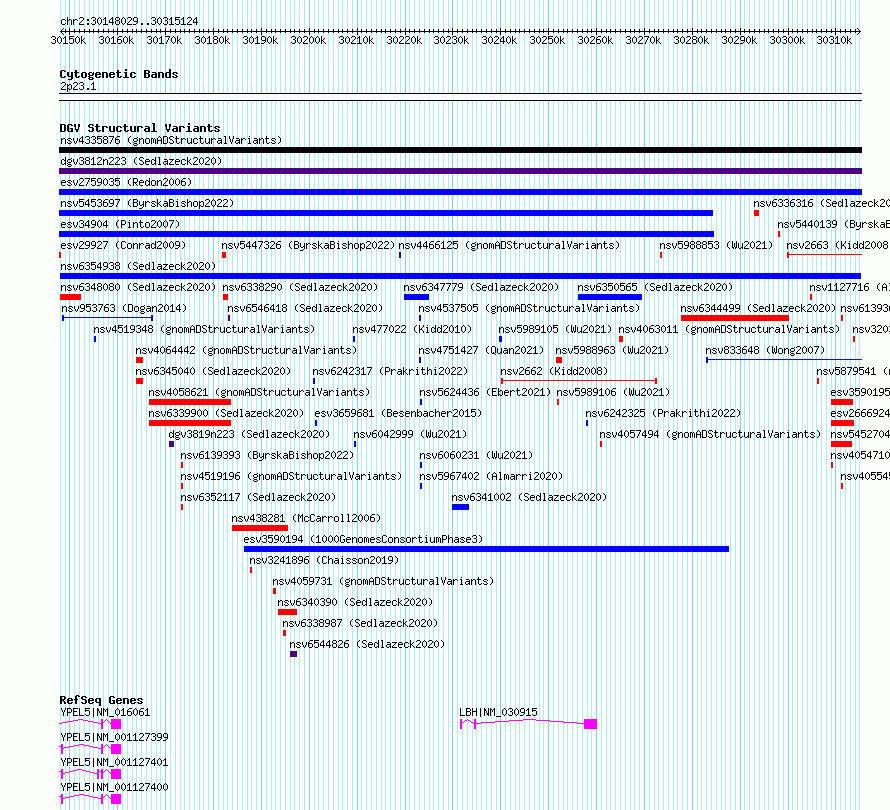The width and height of the screenshot is (890, 810).
Task: Select nsv6060231 (Wu2021) label
Action: click(476, 455)
